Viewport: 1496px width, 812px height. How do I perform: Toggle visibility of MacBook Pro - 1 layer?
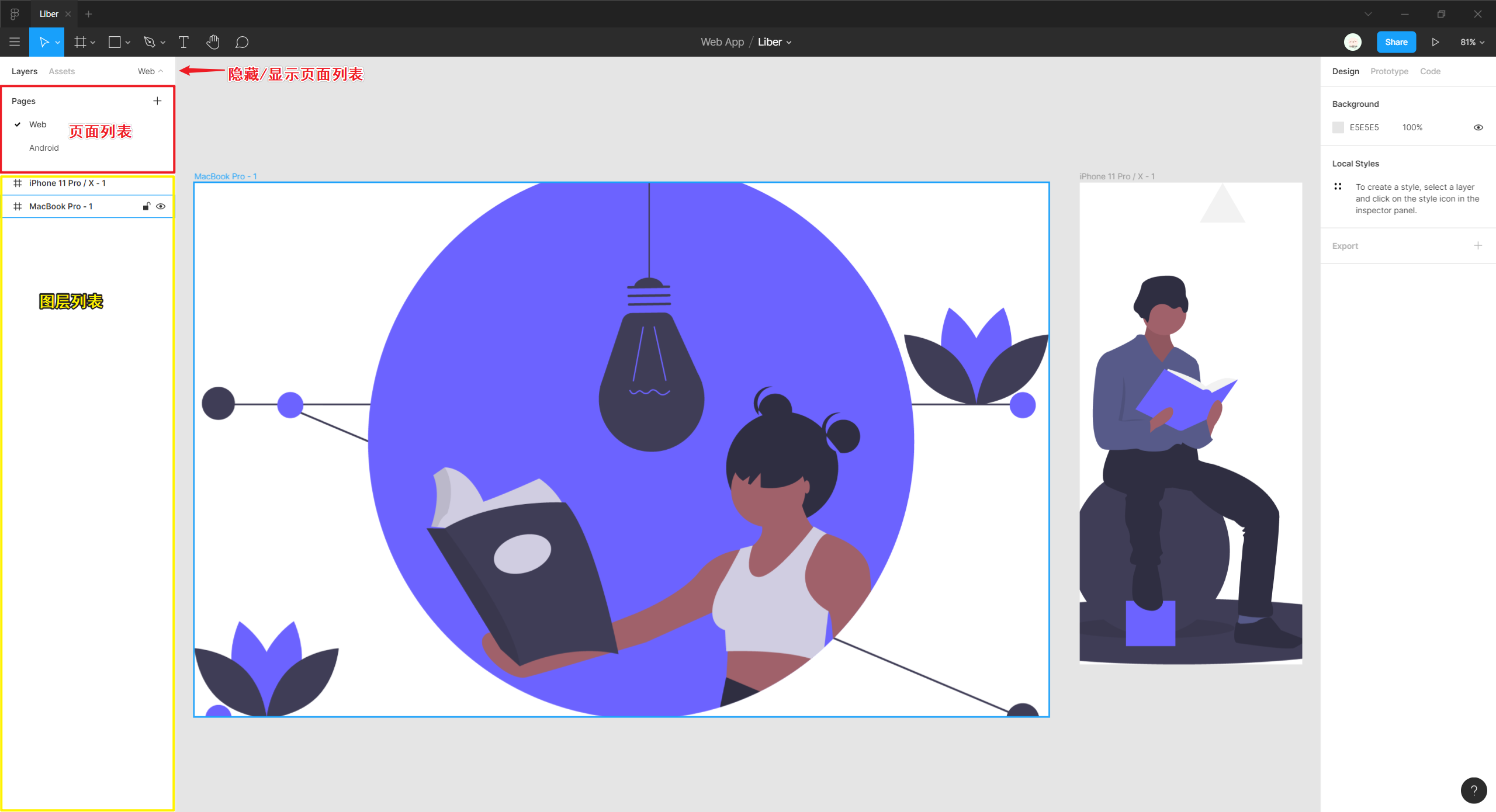[161, 206]
